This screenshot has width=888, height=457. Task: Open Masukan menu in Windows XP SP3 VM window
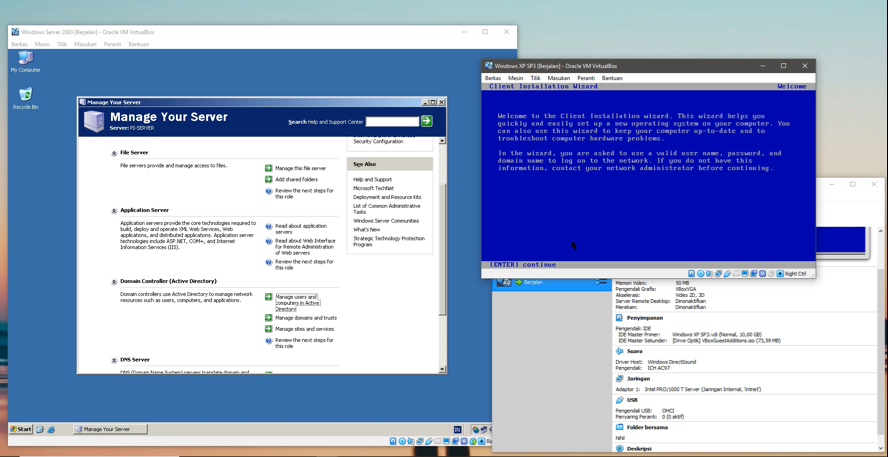pos(558,78)
